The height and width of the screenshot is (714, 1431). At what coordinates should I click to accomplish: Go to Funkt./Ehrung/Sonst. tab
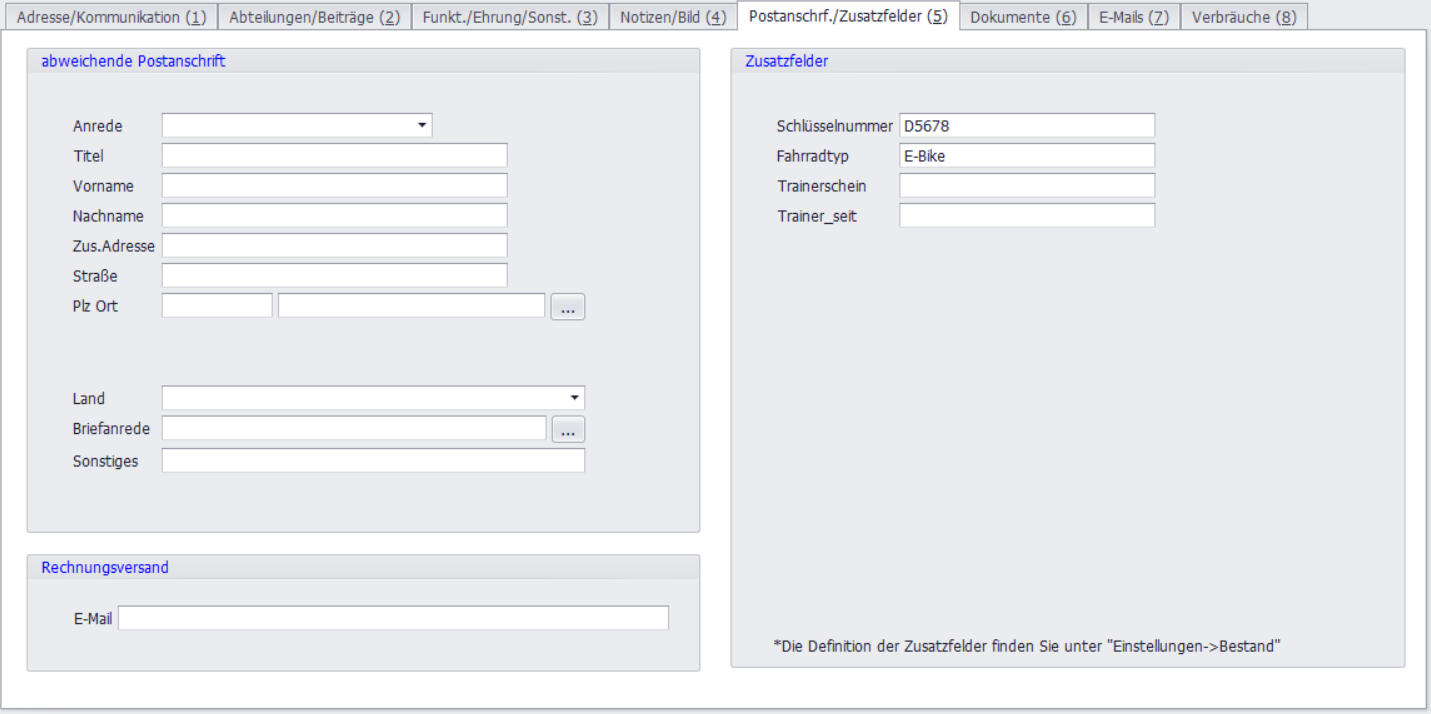click(x=510, y=17)
